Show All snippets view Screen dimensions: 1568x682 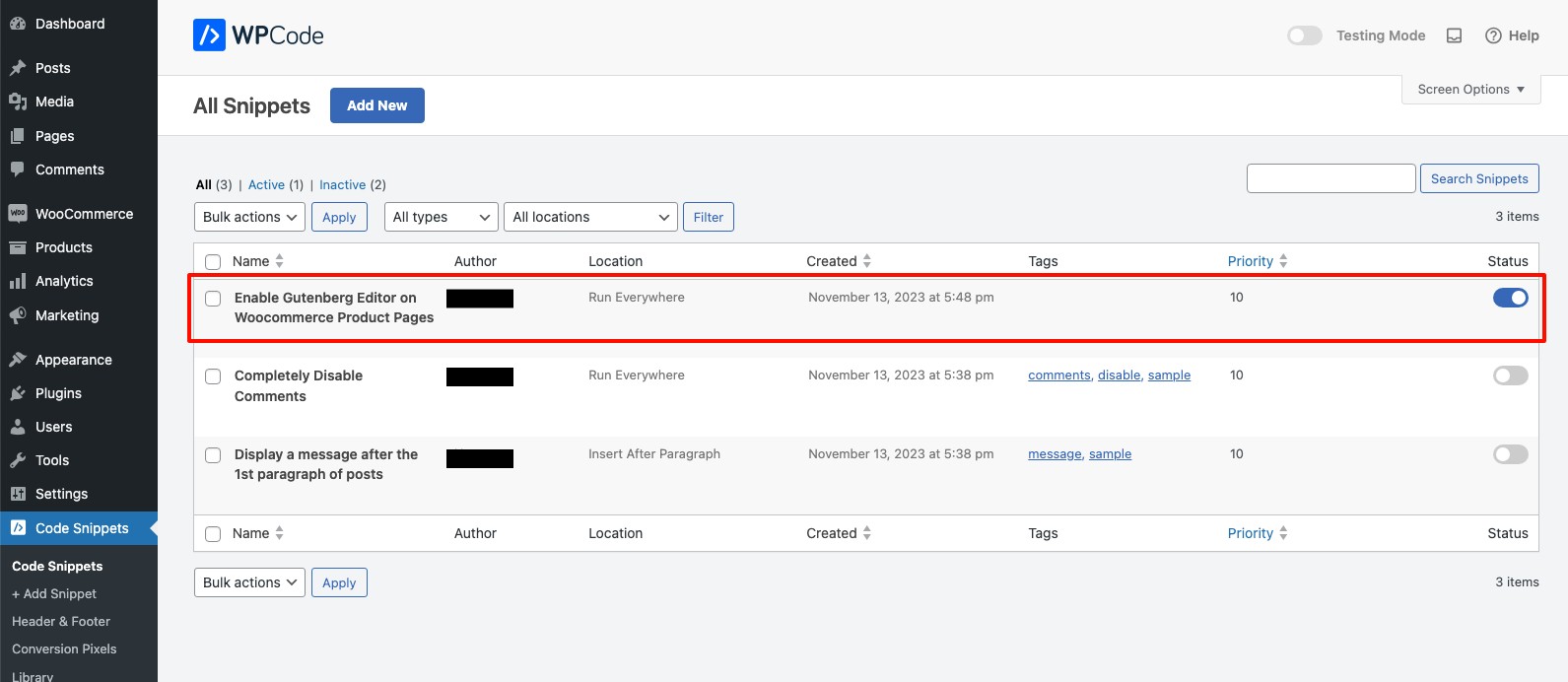204,184
